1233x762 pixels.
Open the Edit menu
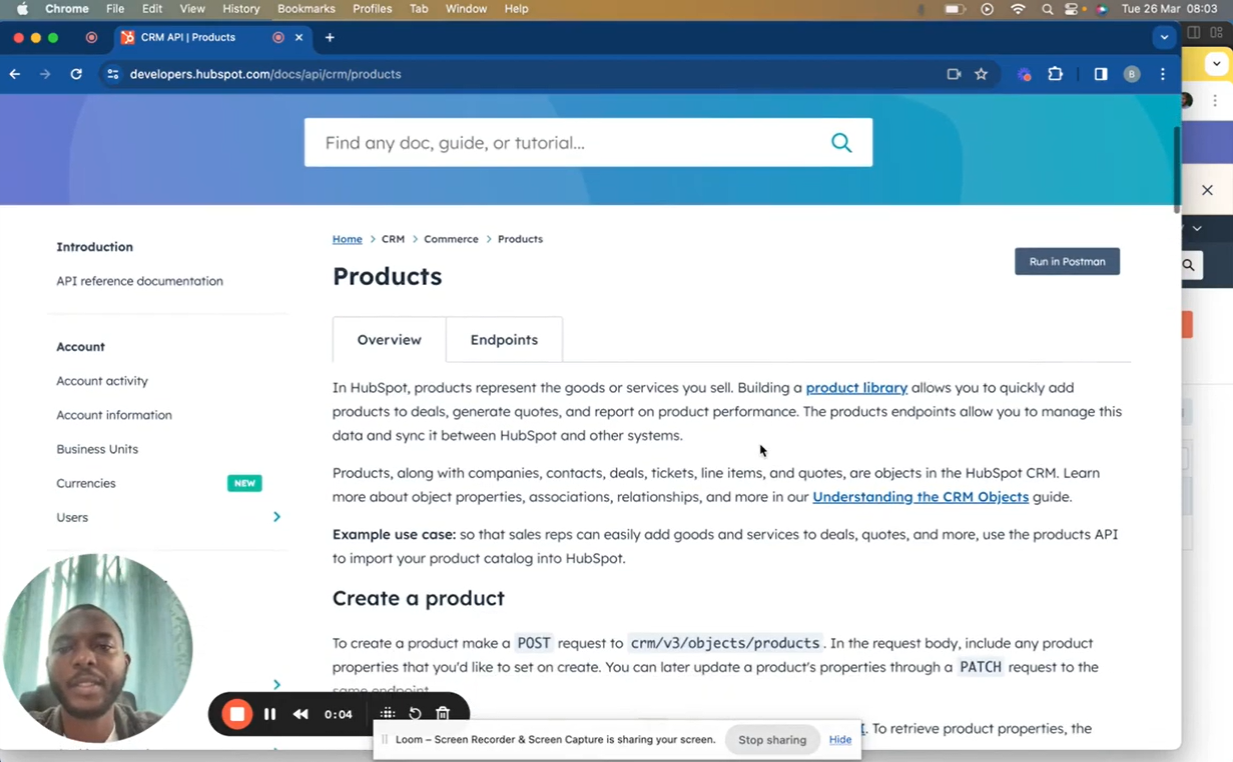coord(152,9)
